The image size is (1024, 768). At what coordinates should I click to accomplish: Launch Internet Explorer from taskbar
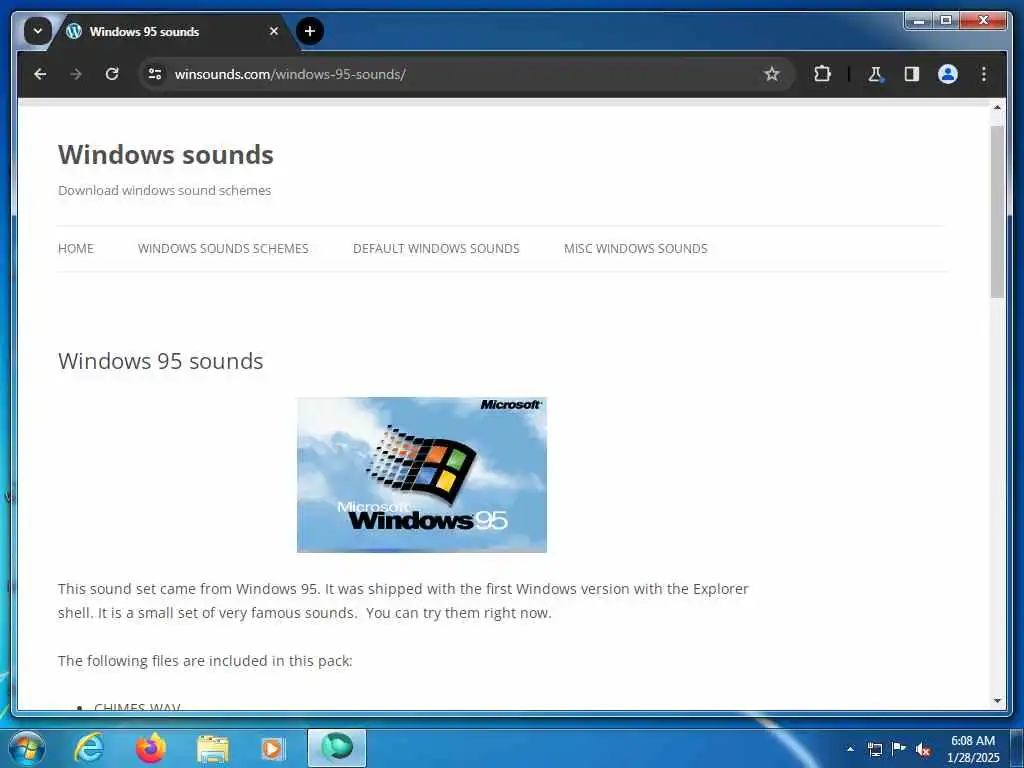click(x=88, y=748)
